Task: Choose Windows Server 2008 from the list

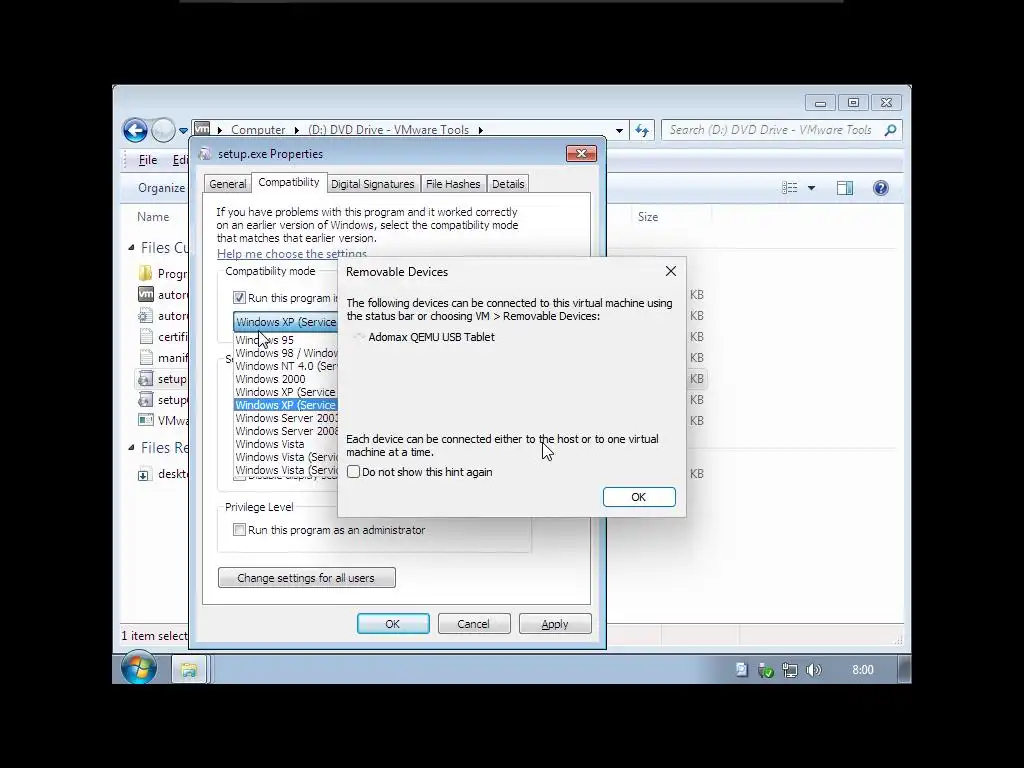Action: [x=285, y=431]
